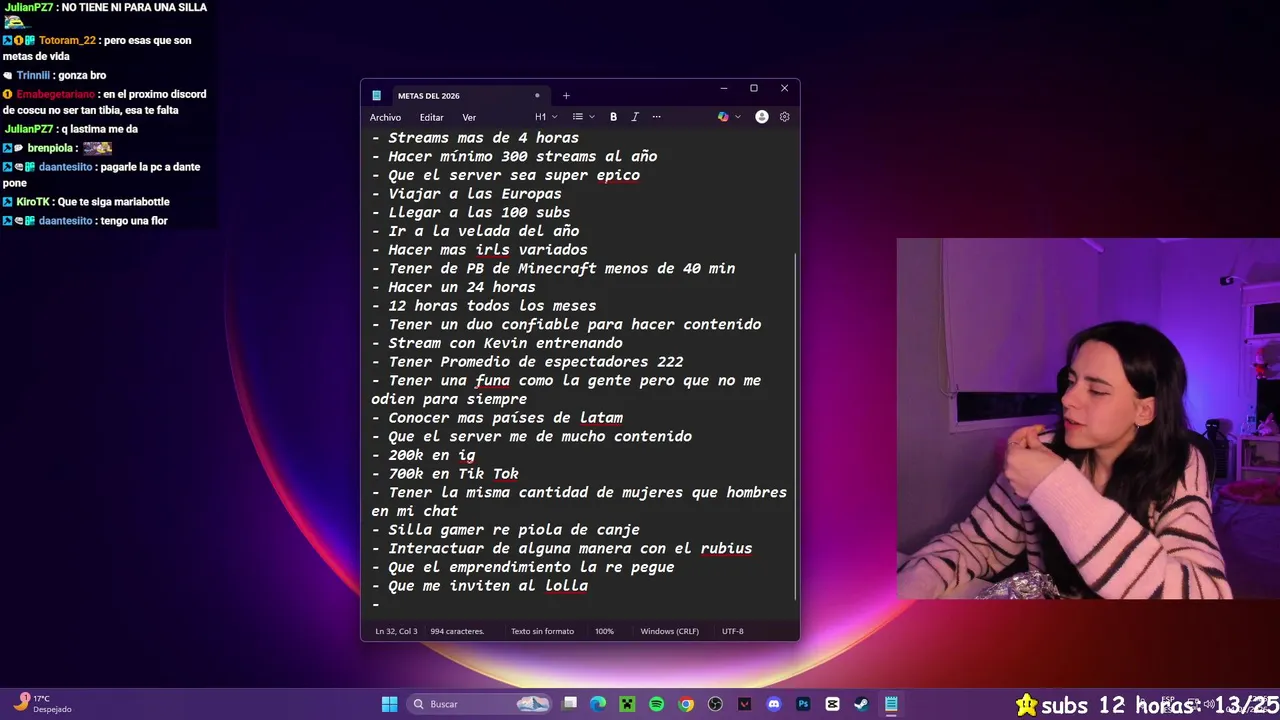Expand the Copilot dropdown arrow
The height and width of the screenshot is (720, 1280).
(738, 117)
